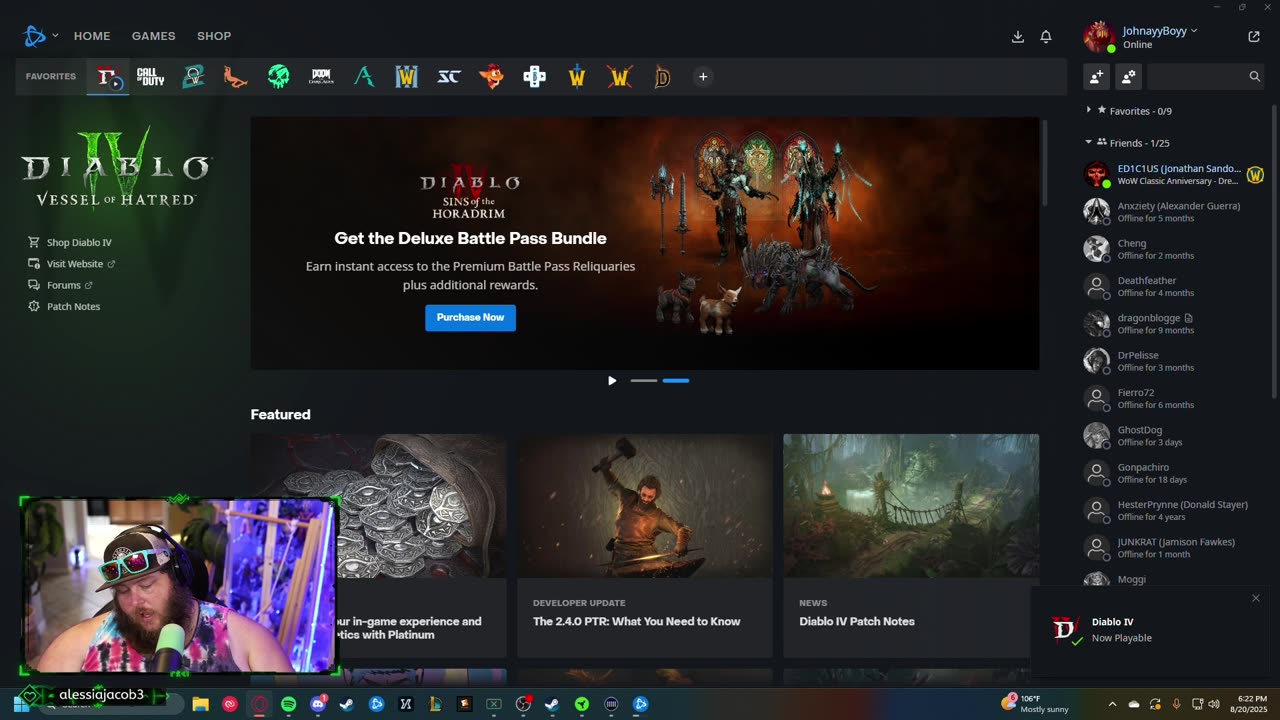The width and height of the screenshot is (1280, 720).
Task: Open Visit Website link
Action: [71, 264]
